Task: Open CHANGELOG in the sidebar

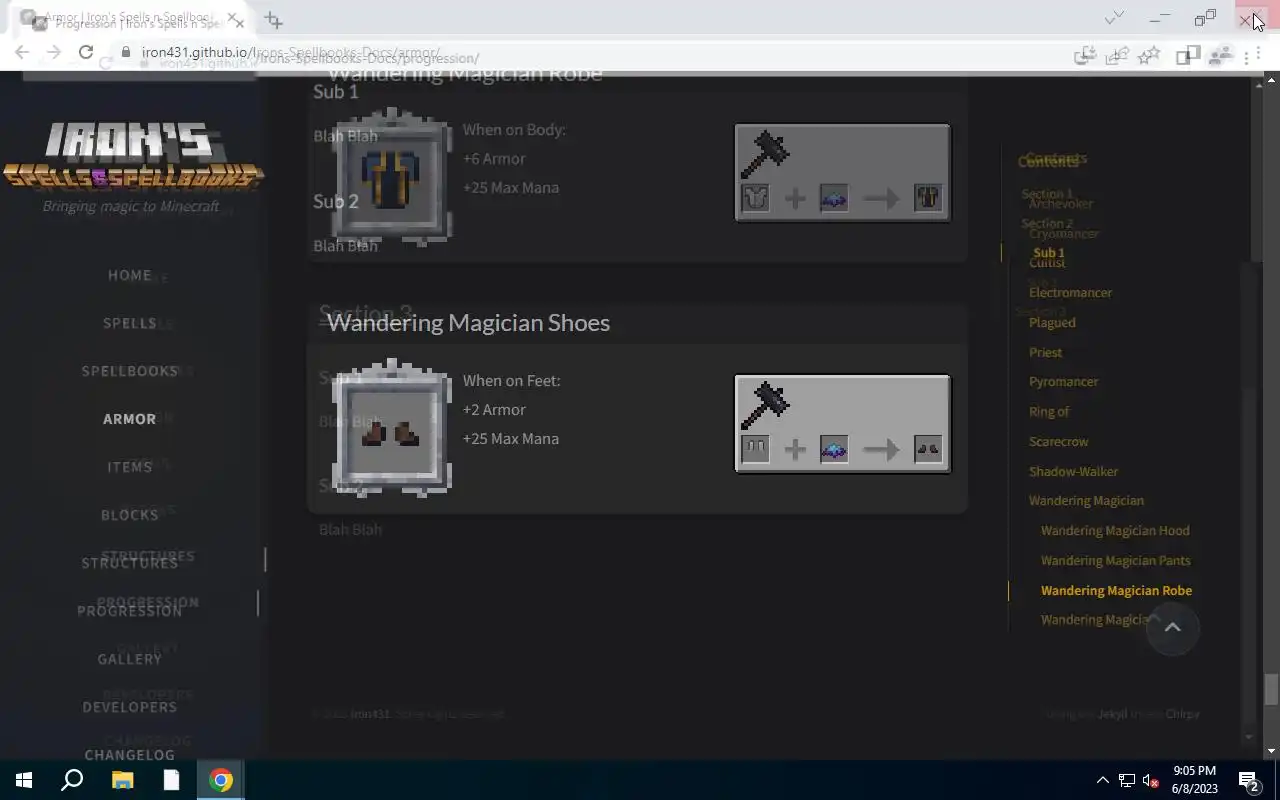Action: click(130, 755)
